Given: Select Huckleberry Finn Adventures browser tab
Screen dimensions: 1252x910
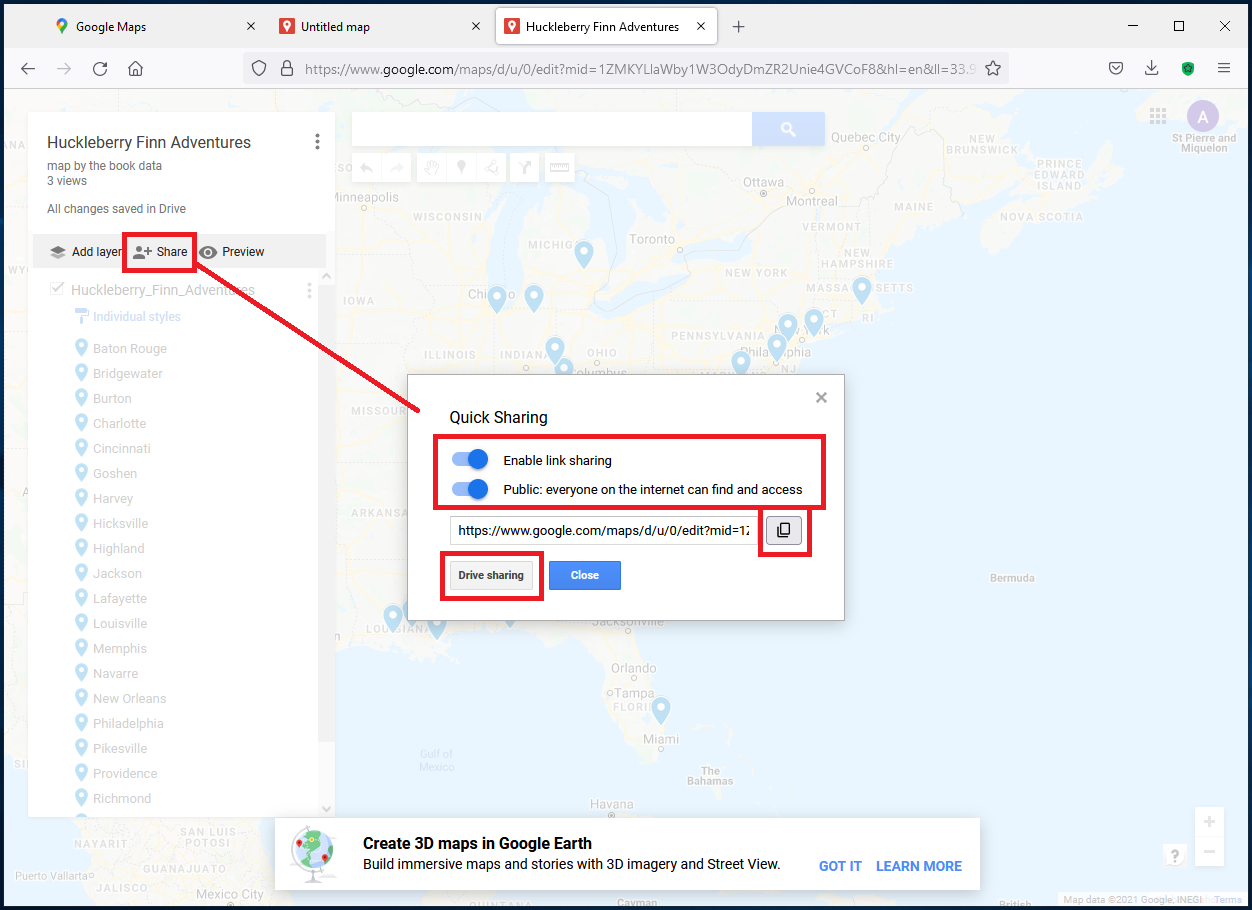Looking at the screenshot, I should [607, 27].
